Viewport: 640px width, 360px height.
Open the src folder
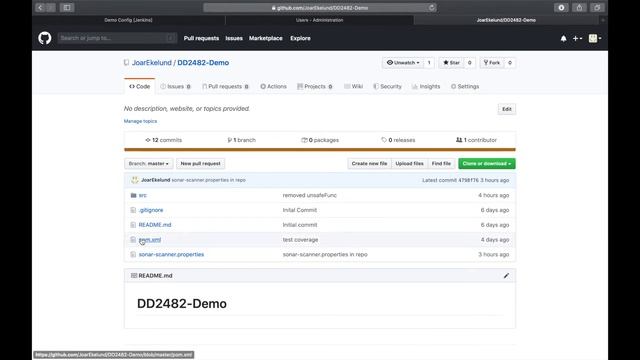pyautogui.click(x=142, y=196)
